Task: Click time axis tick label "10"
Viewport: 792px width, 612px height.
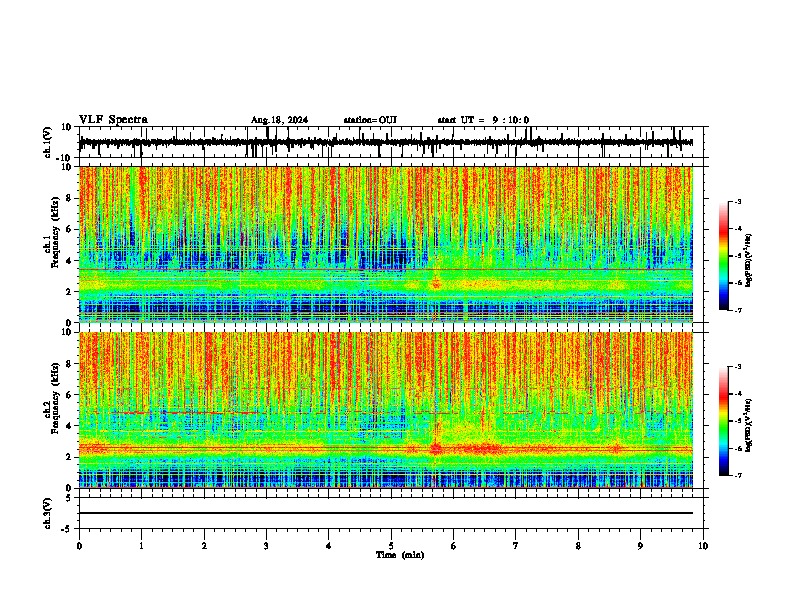Action: [703, 546]
